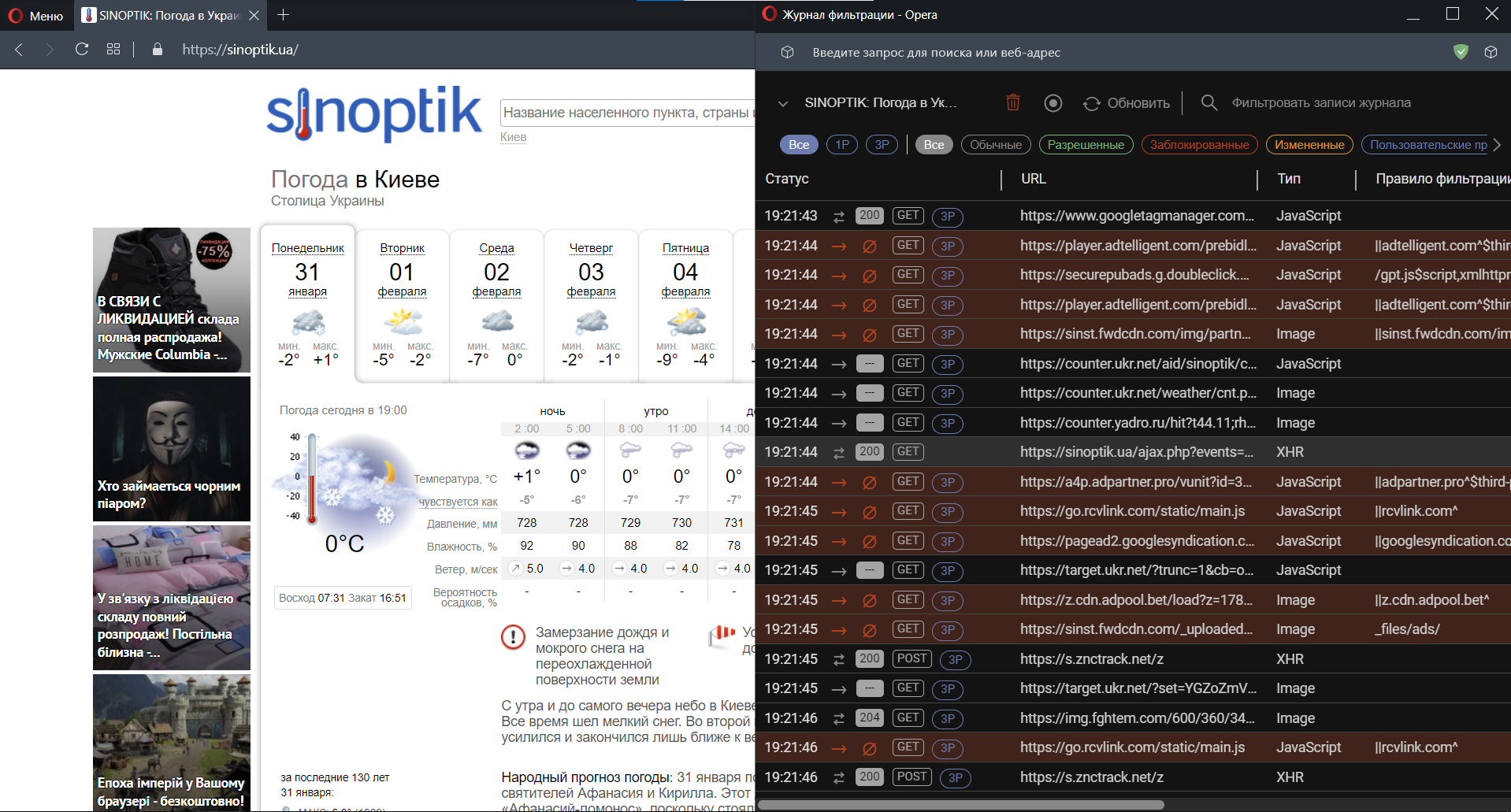This screenshot has height=812, width=1511.
Task: Click the magnifier icon next to the filter field
Action: click(1208, 102)
